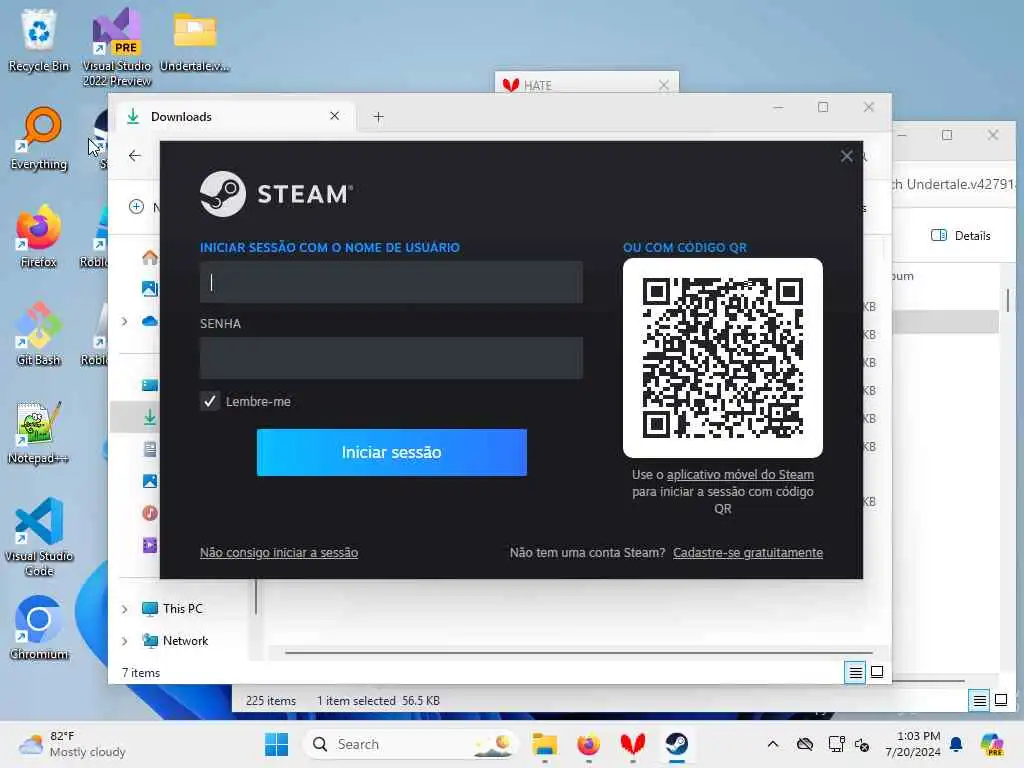Follow the Cadastre-se gratuitamente link
Screen dimensions: 1024x768
coord(748,552)
